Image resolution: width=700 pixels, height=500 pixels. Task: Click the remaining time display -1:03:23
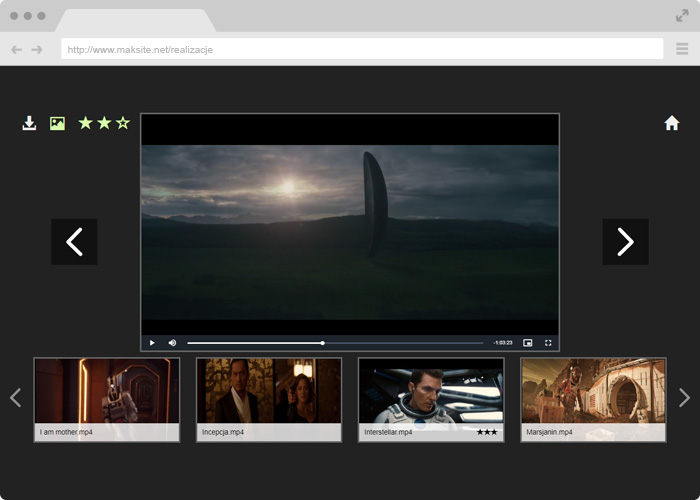tap(503, 343)
